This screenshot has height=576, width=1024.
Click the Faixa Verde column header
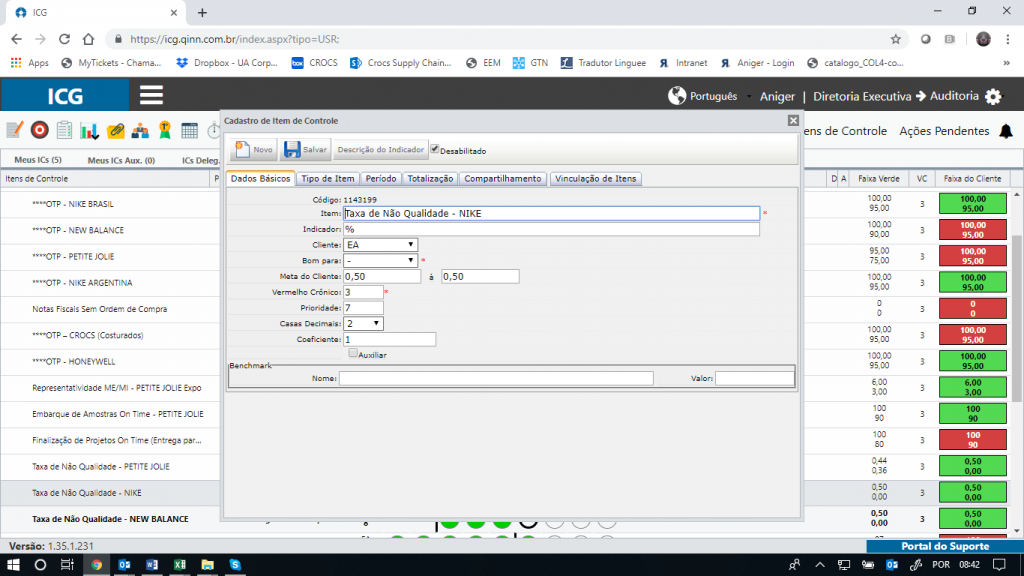tap(878, 178)
